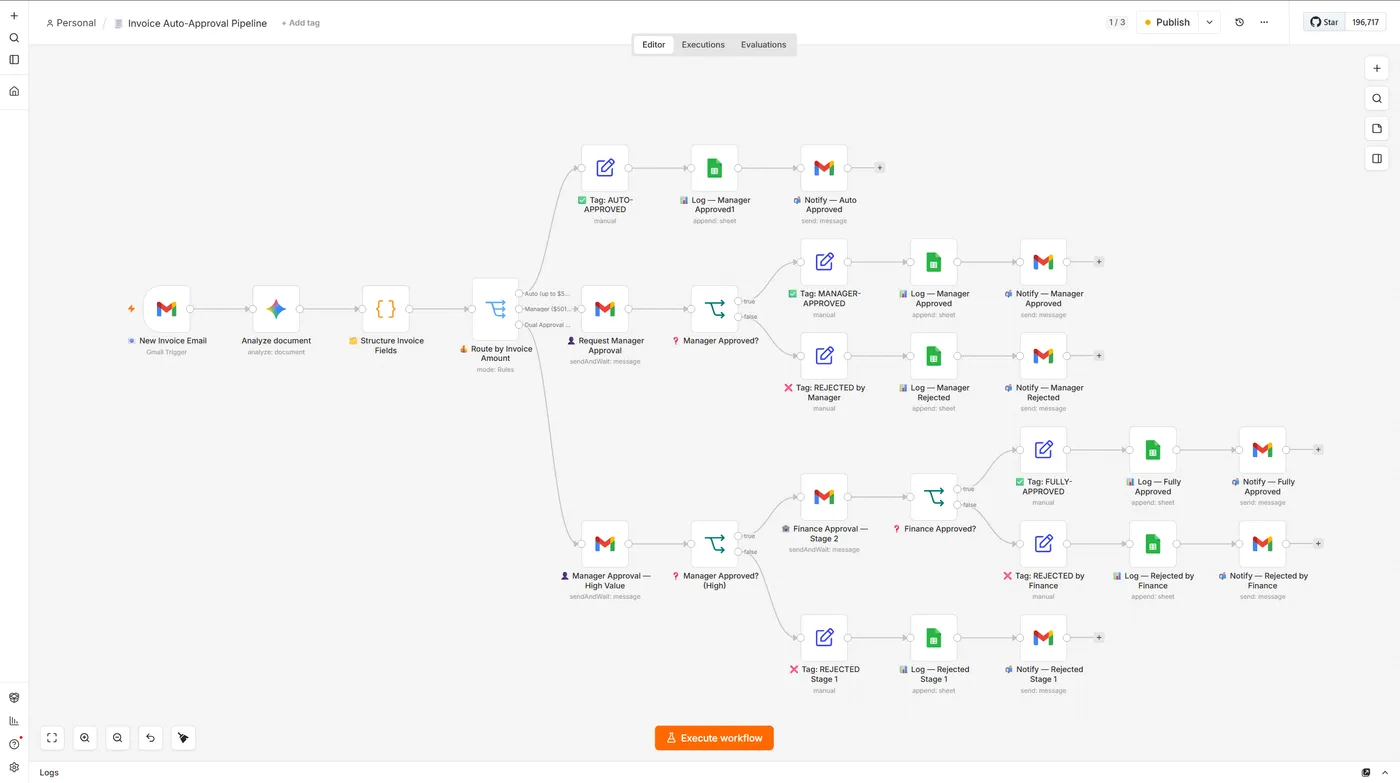
Task: Open the Log — Manager Rejected sheets node
Action: pyautogui.click(x=934, y=356)
